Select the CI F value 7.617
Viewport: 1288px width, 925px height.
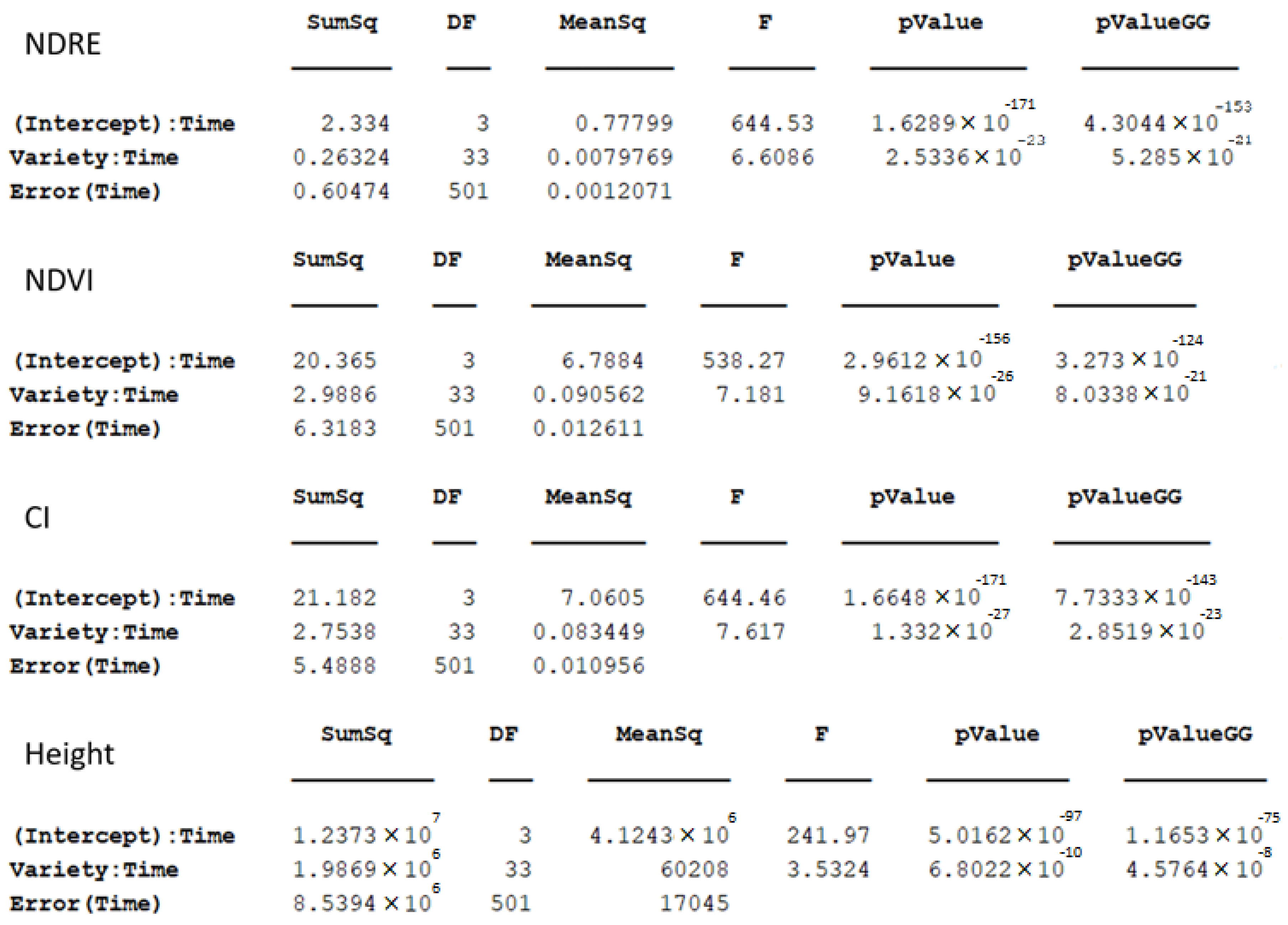coord(750,632)
